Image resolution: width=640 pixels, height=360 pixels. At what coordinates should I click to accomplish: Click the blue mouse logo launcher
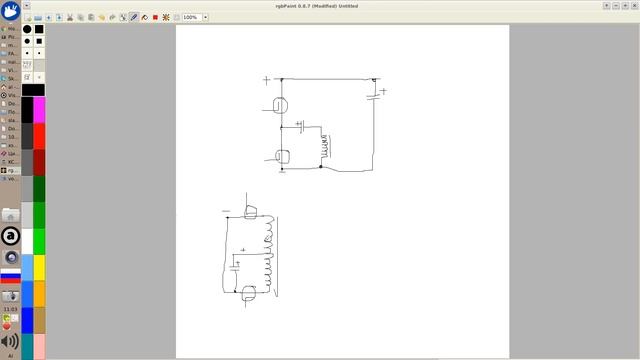(10, 11)
